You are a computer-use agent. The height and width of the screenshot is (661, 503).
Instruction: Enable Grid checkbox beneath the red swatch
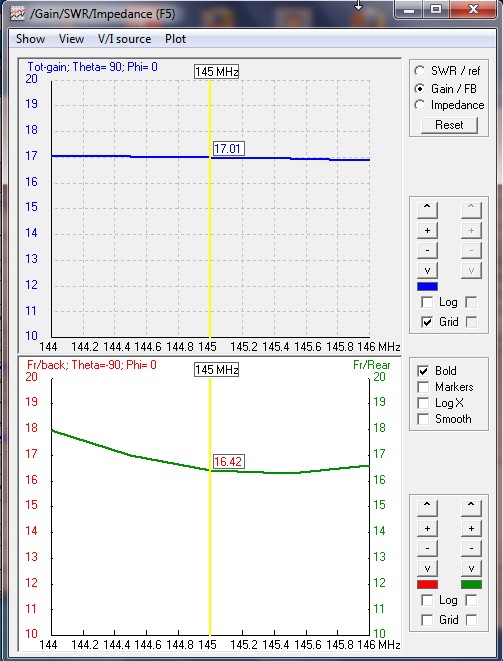point(427,620)
